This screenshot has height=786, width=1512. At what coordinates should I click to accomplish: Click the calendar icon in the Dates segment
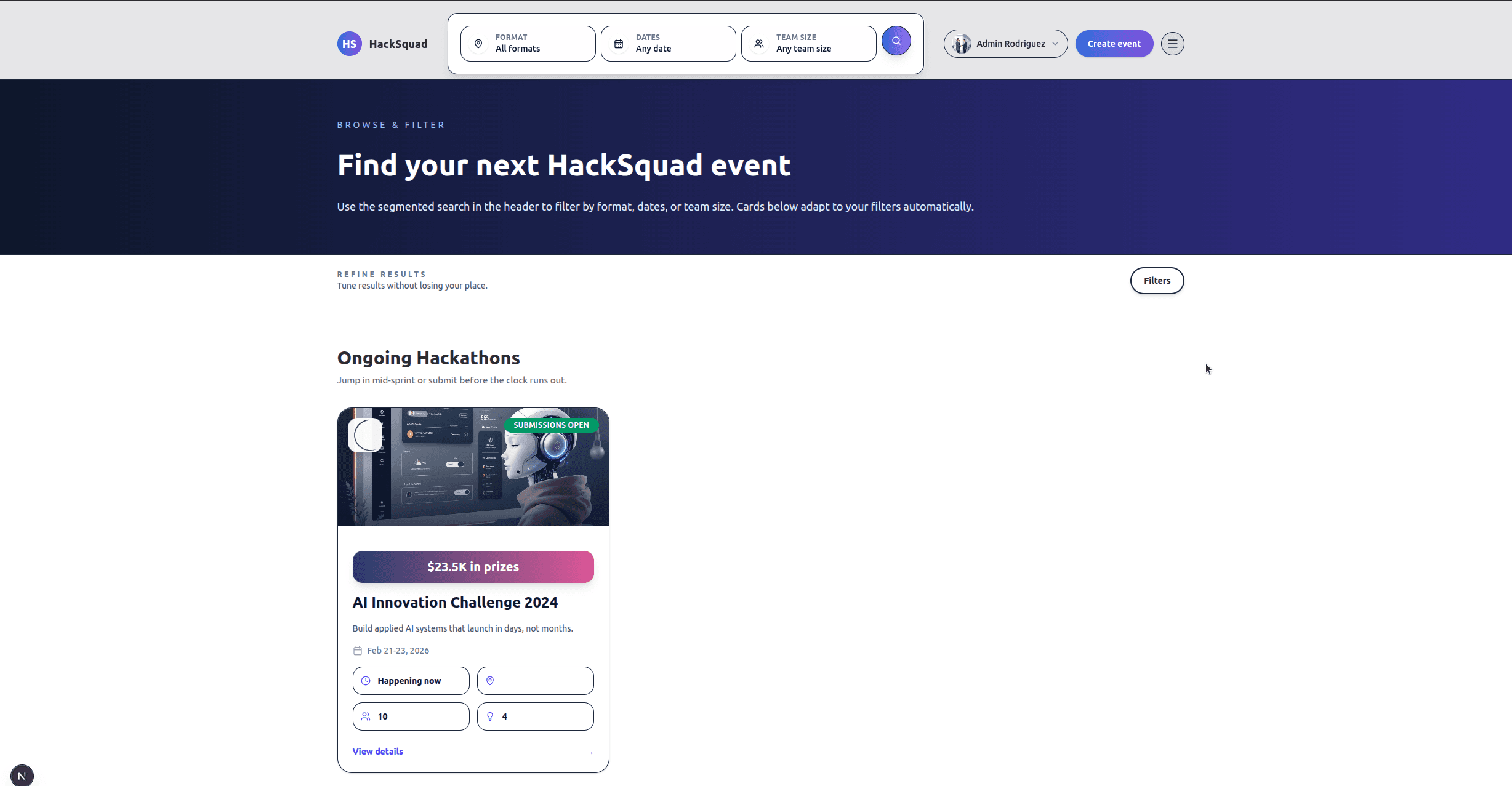coord(618,43)
